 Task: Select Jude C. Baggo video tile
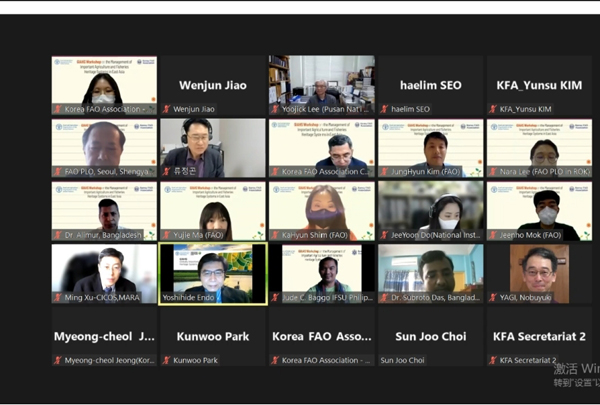point(321,272)
